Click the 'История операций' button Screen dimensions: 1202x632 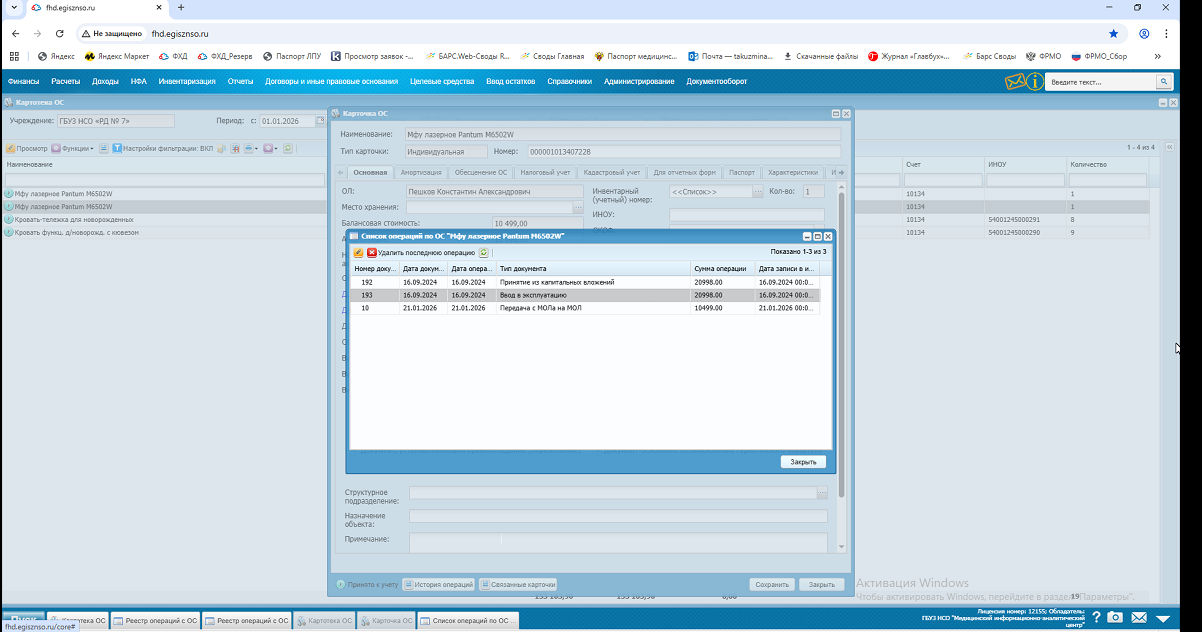(438, 584)
